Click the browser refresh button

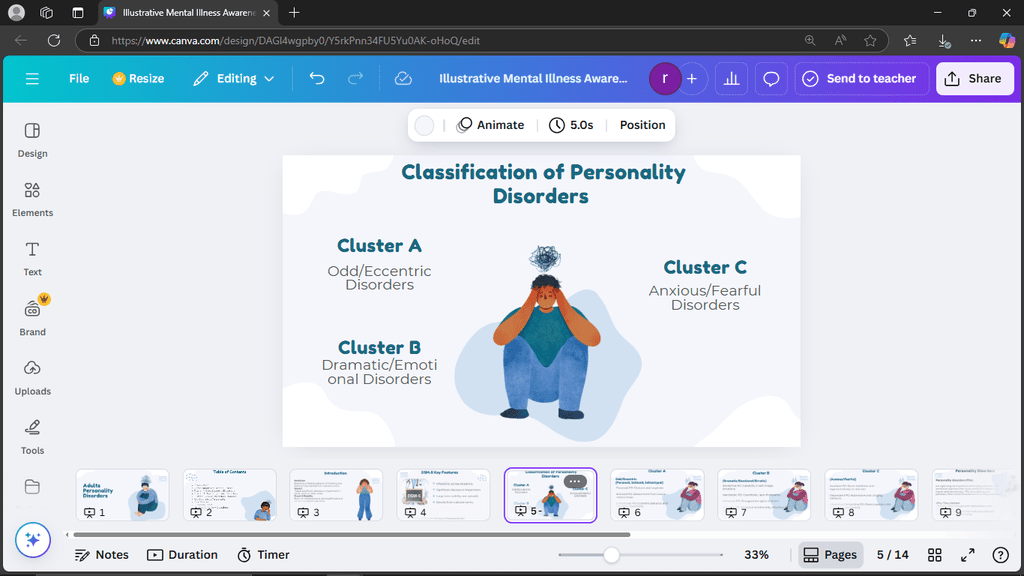pyautogui.click(x=54, y=40)
